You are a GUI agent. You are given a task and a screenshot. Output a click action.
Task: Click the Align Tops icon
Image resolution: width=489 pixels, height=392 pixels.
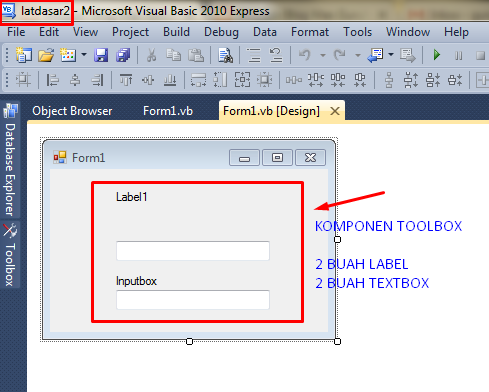pos(126,80)
